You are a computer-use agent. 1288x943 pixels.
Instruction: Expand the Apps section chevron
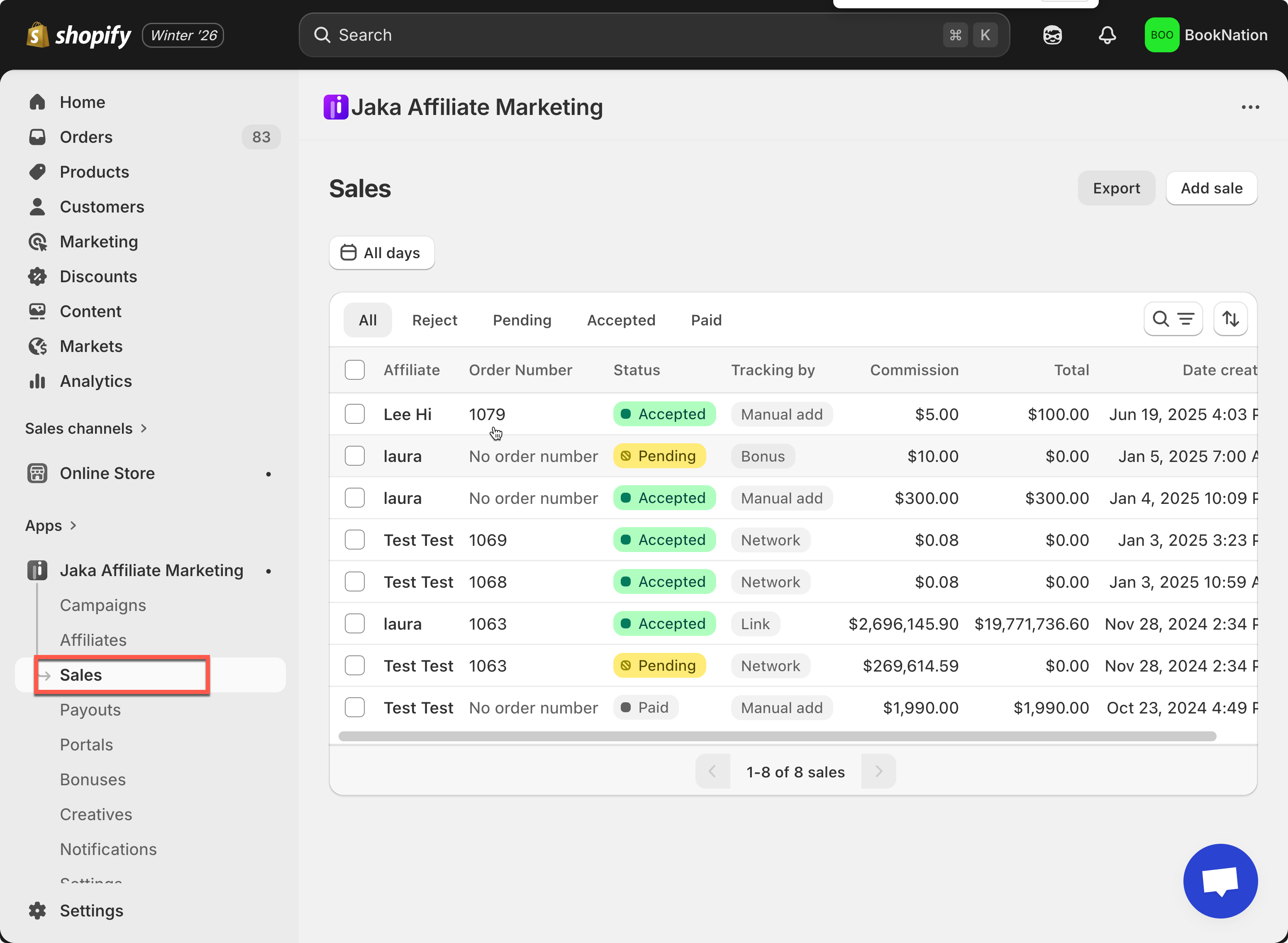click(73, 526)
